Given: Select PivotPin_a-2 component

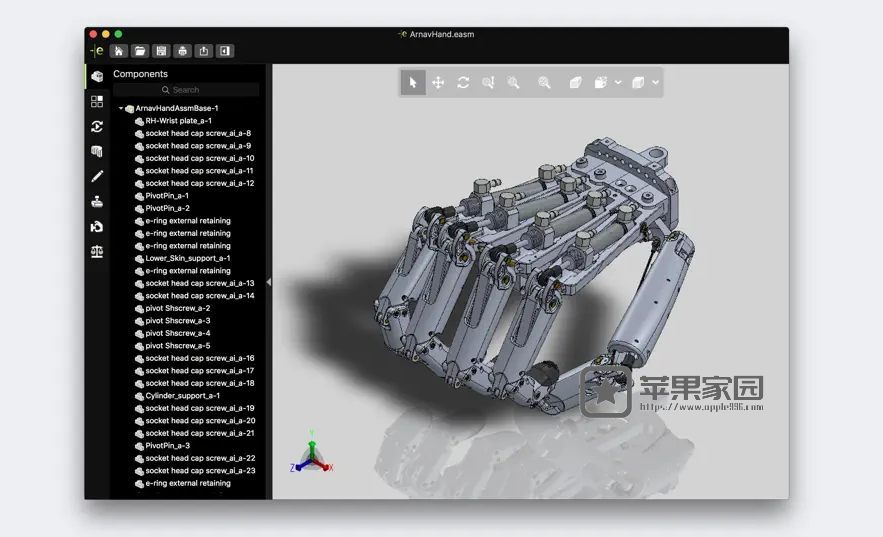Looking at the screenshot, I should tap(168, 208).
